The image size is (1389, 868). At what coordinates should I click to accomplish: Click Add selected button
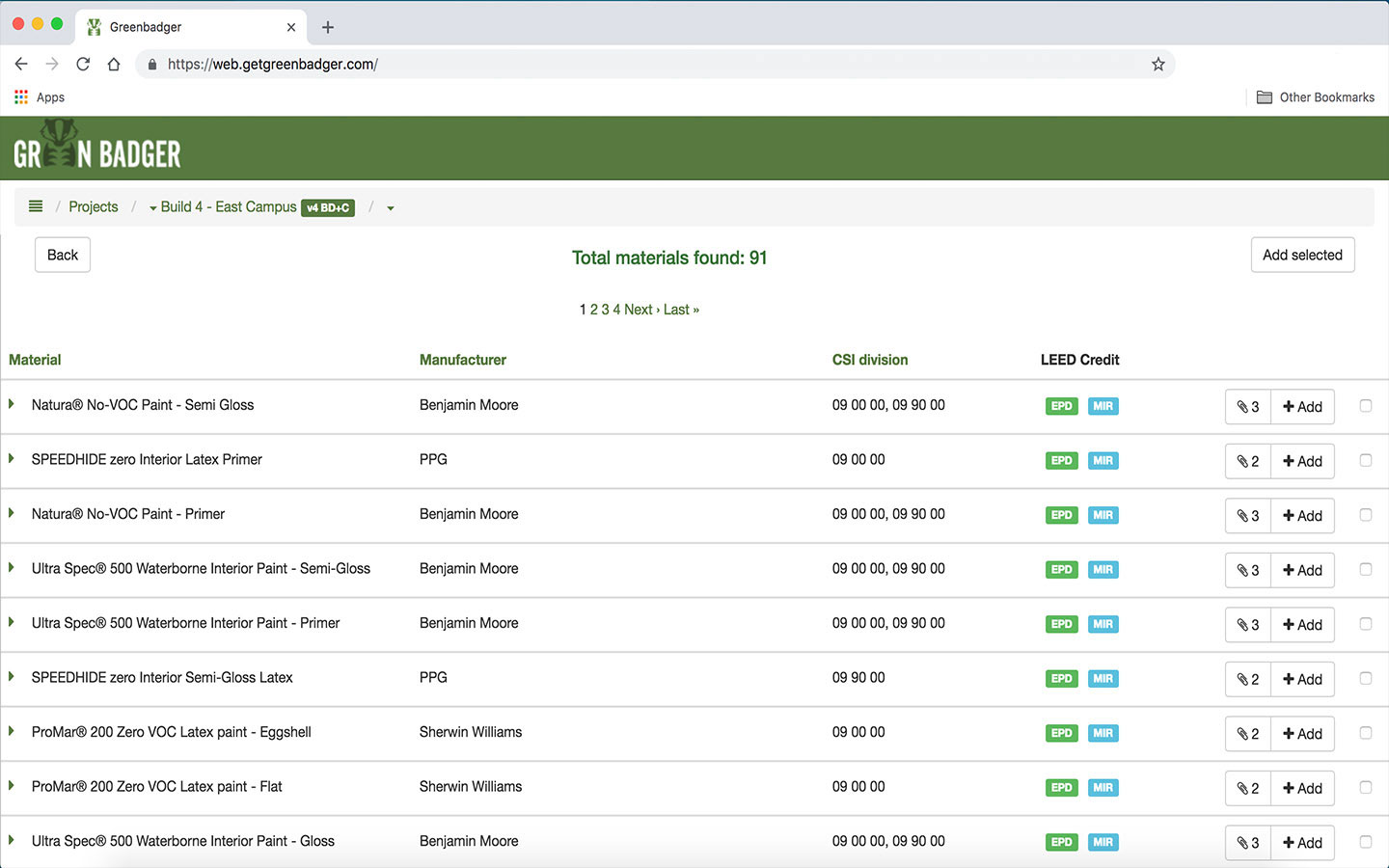tap(1302, 255)
